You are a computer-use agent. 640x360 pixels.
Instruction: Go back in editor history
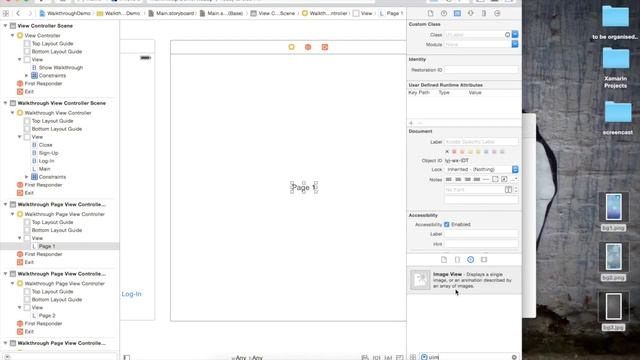click(18, 13)
